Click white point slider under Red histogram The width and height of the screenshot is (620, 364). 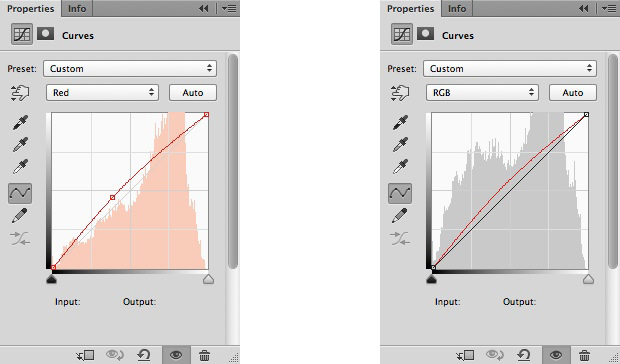click(208, 279)
